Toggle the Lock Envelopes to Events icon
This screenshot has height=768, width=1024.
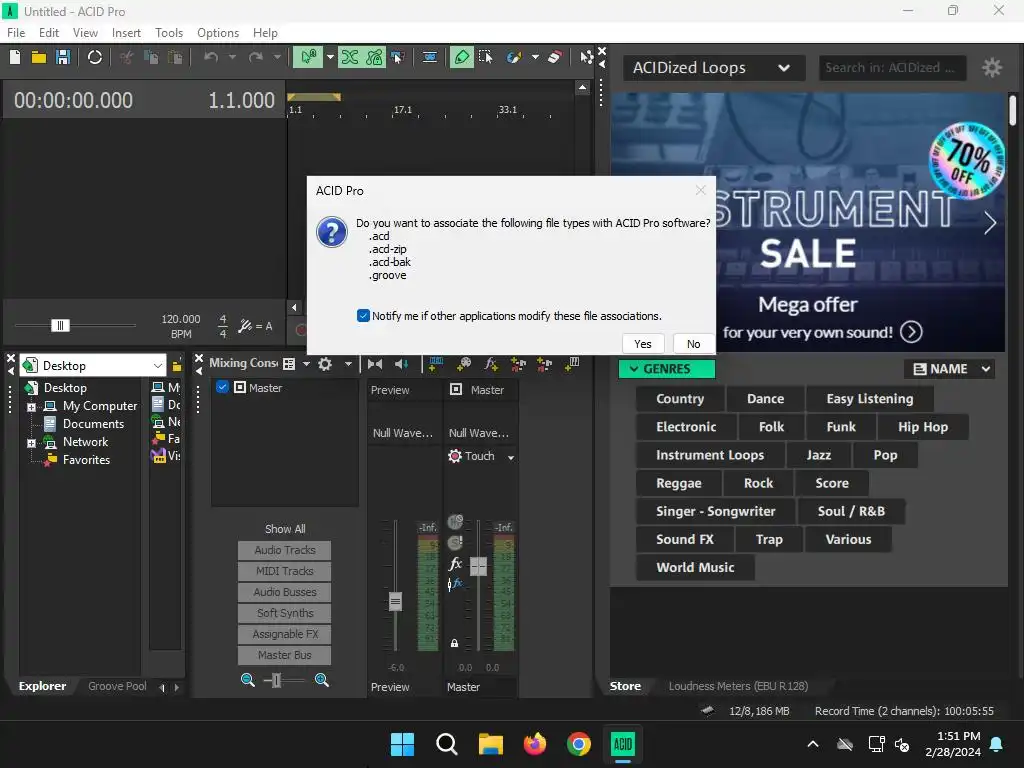tap(374, 57)
